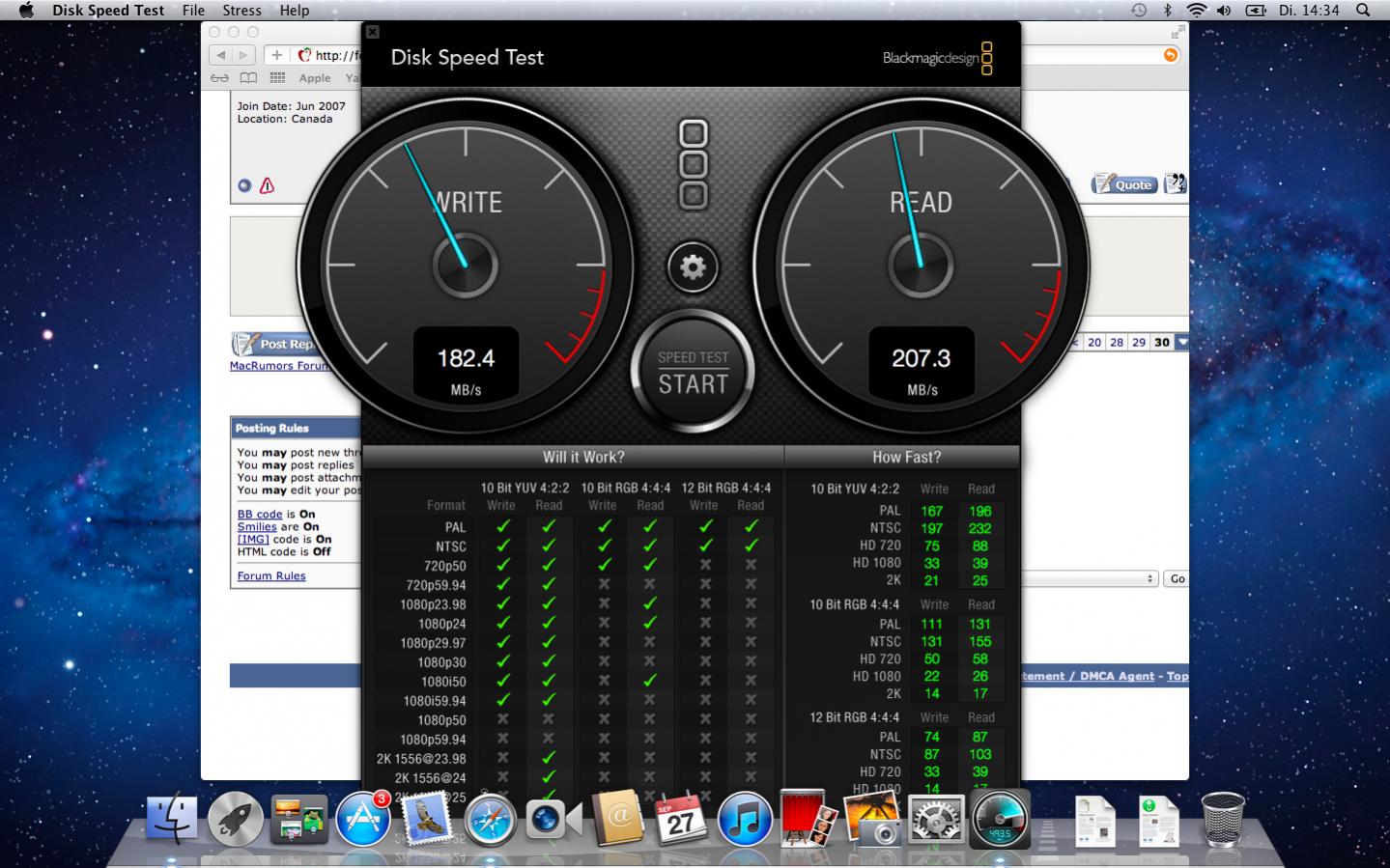Click the Quote button on forum post
Image resolution: width=1390 pixels, height=868 pixels.
(1125, 184)
